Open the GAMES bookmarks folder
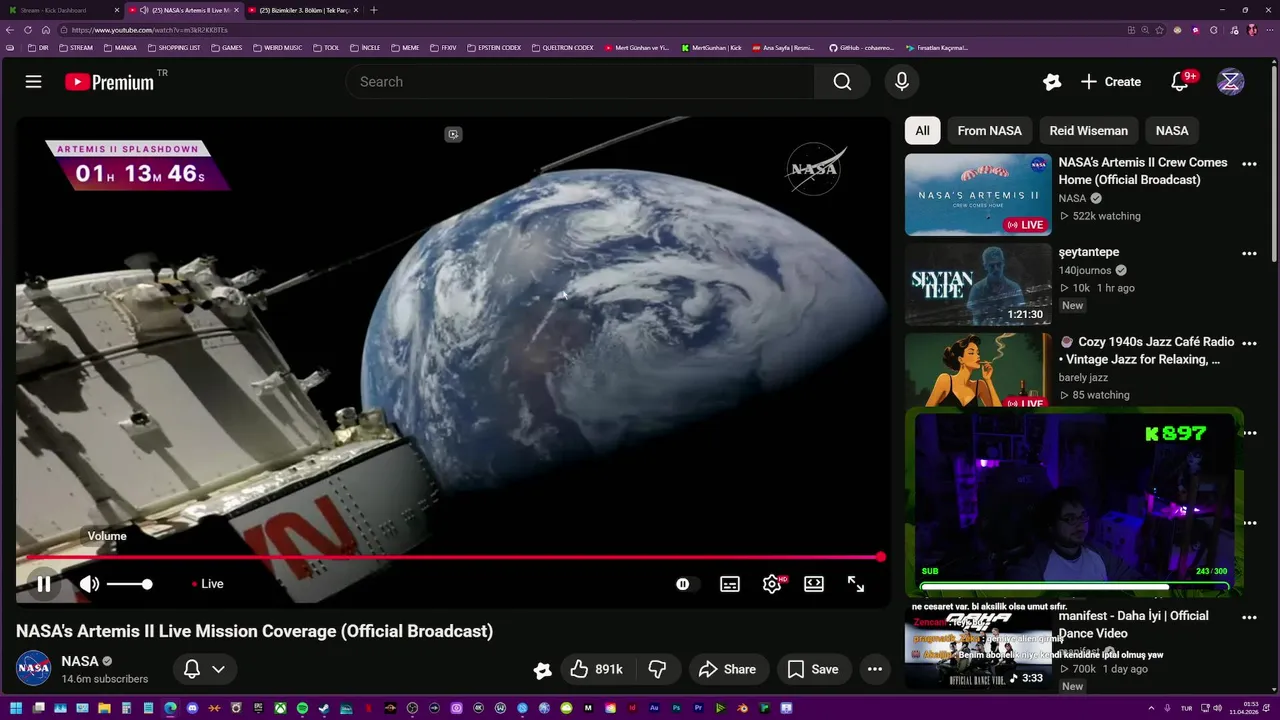This screenshot has width=1280, height=720. pos(226,48)
